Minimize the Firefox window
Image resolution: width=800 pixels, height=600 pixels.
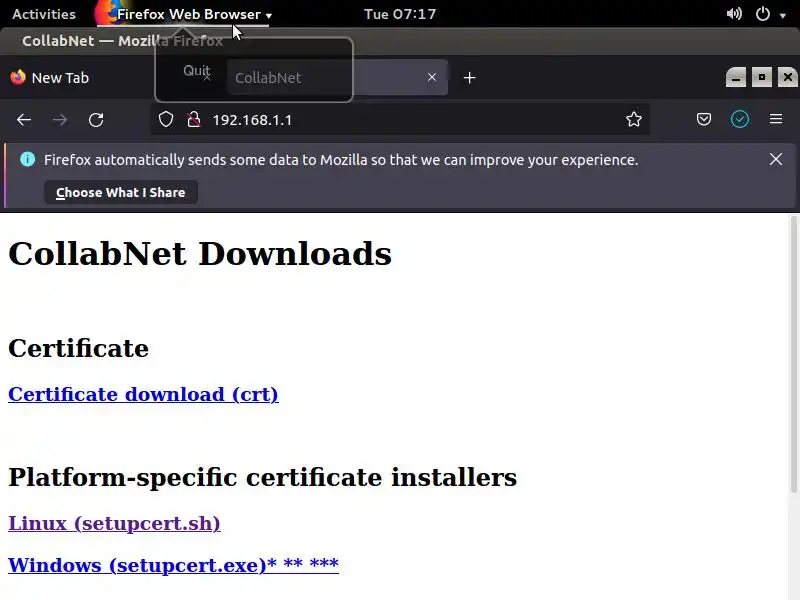736,78
